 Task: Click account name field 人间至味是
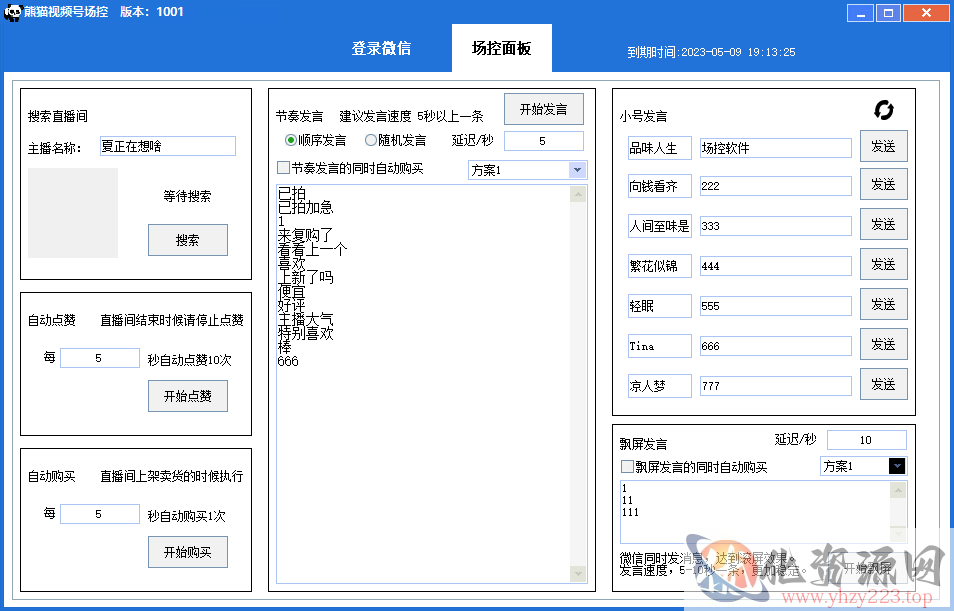[660, 226]
